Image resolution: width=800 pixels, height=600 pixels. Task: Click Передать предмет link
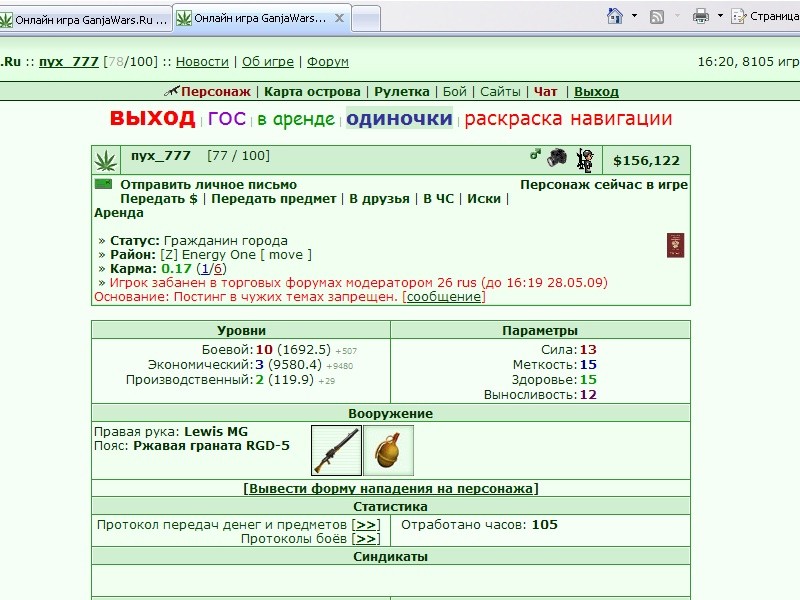click(x=273, y=199)
